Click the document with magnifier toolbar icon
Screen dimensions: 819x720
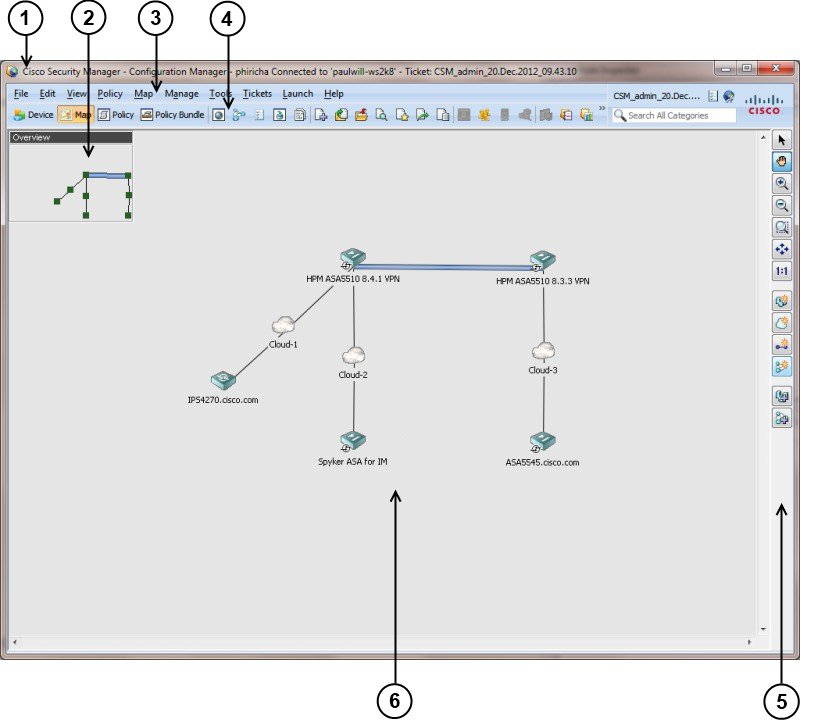(x=381, y=115)
